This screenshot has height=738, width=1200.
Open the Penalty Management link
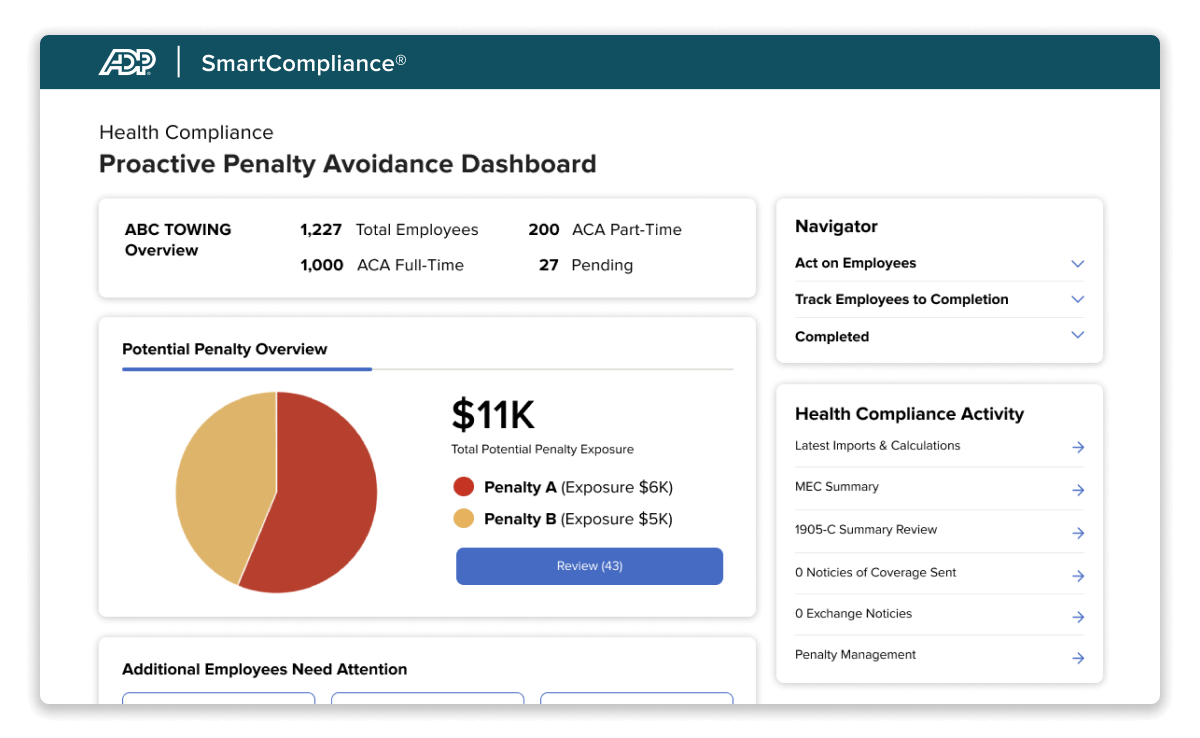(855, 655)
